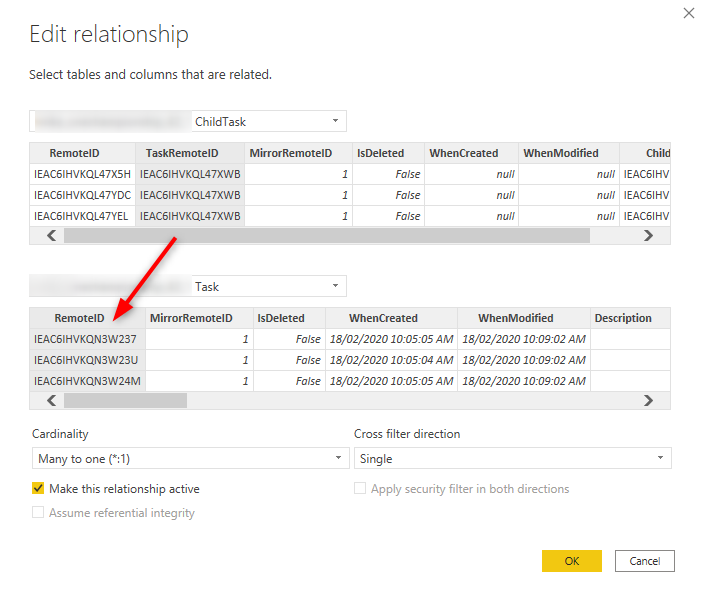Select RemoteID column header in ChildTask table
The width and height of the screenshot is (705, 601).
pos(82,153)
